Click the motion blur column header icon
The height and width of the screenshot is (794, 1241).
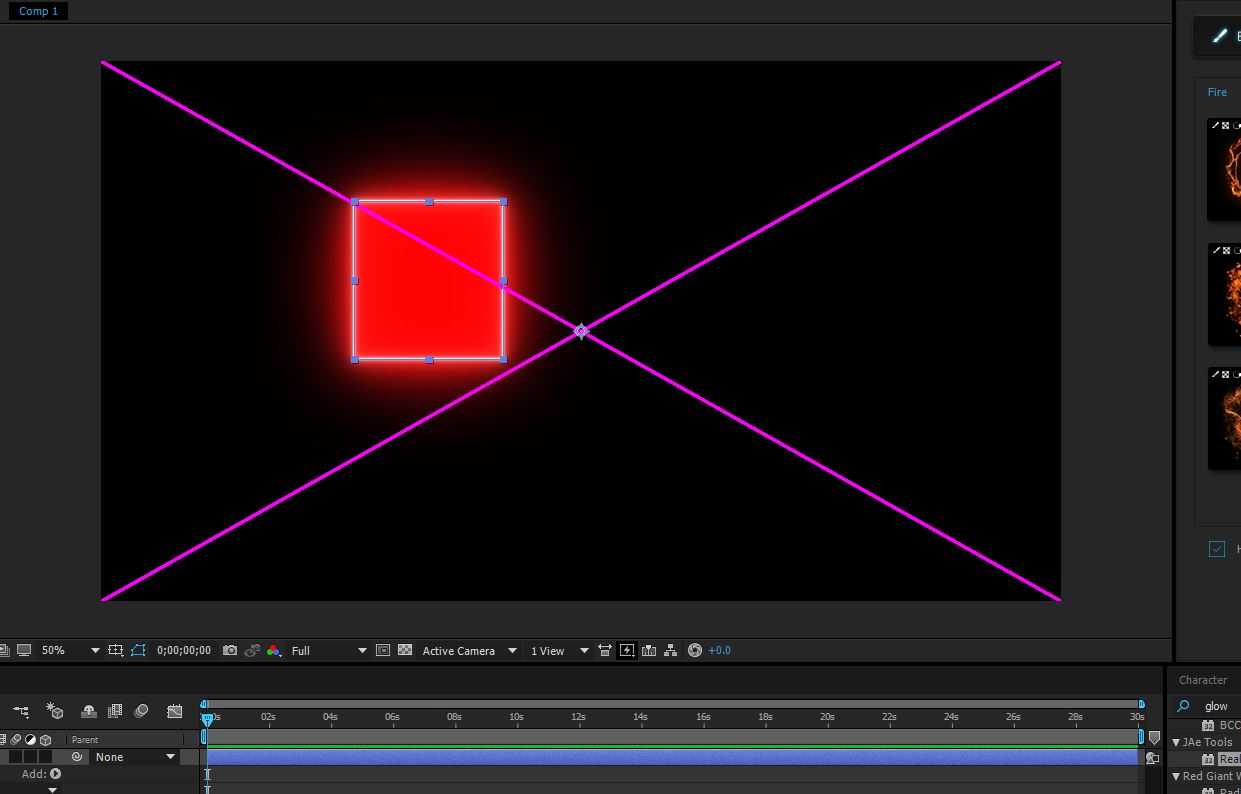(16, 740)
